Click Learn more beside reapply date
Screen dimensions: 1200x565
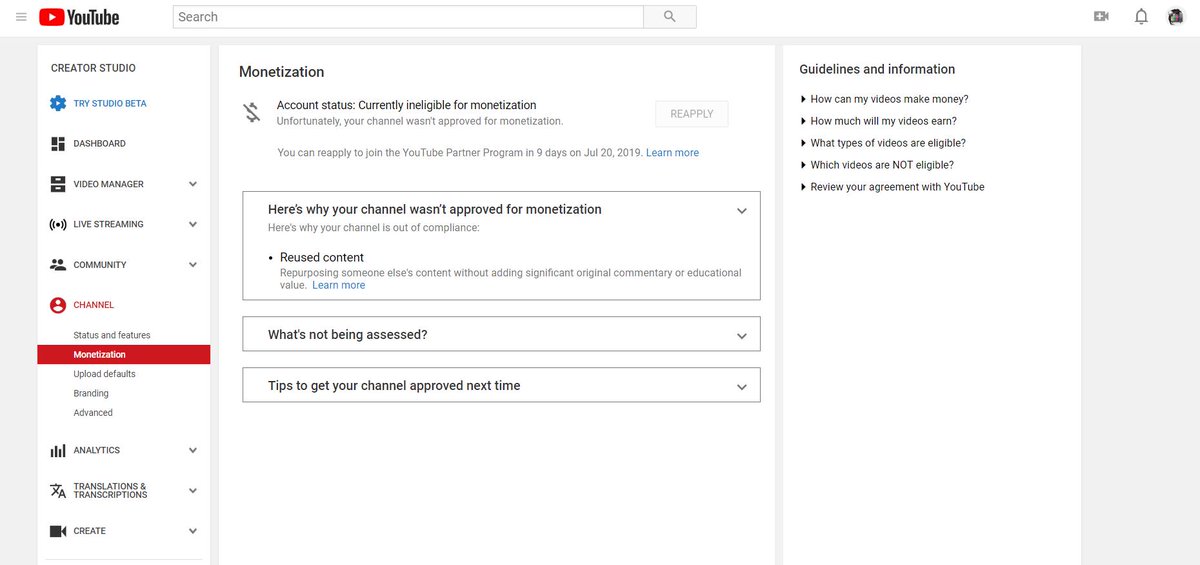tap(672, 153)
